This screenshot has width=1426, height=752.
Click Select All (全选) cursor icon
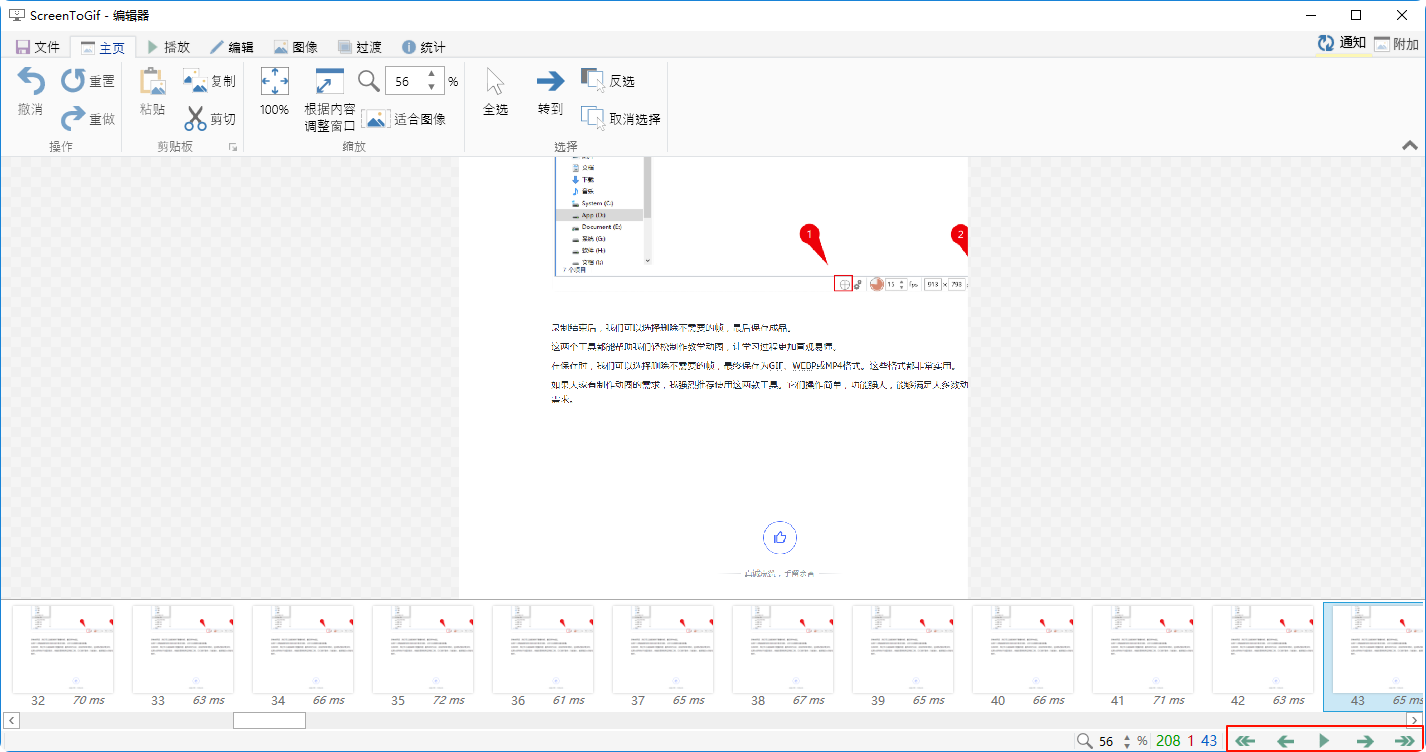tap(495, 82)
